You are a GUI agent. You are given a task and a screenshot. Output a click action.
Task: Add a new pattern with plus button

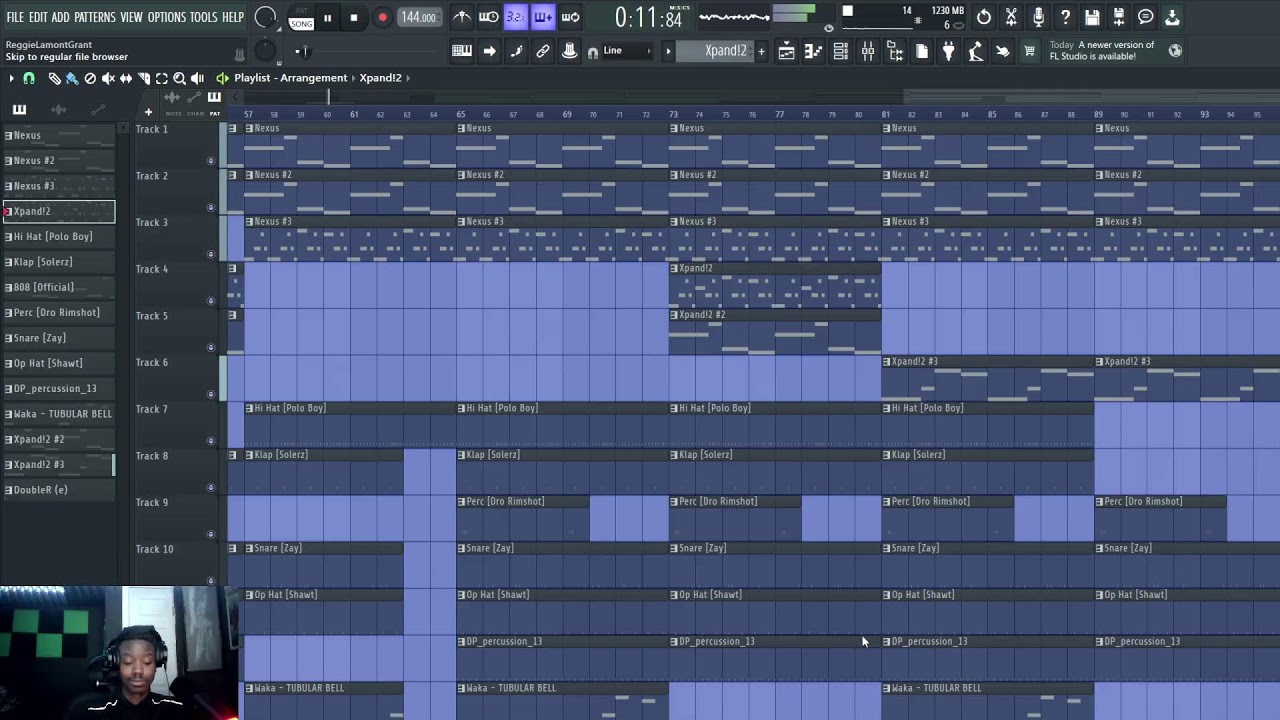761,51
